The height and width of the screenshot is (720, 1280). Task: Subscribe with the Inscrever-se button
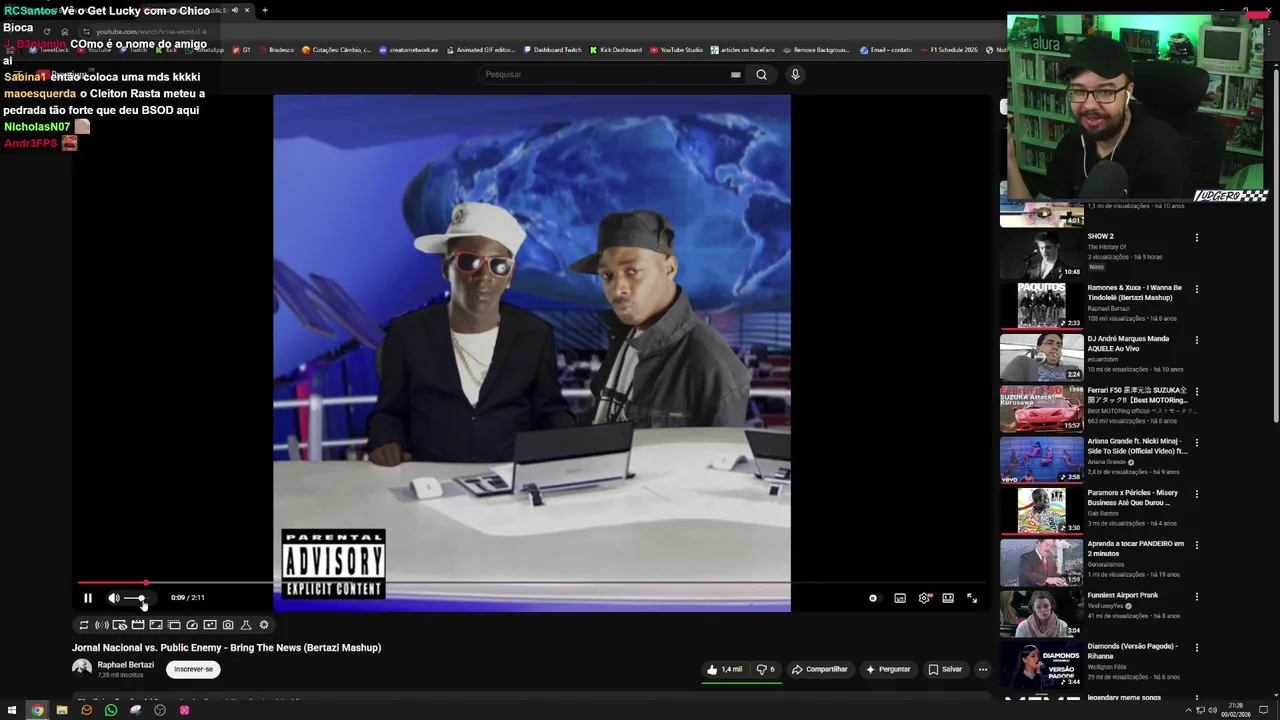tap(193, 669)
